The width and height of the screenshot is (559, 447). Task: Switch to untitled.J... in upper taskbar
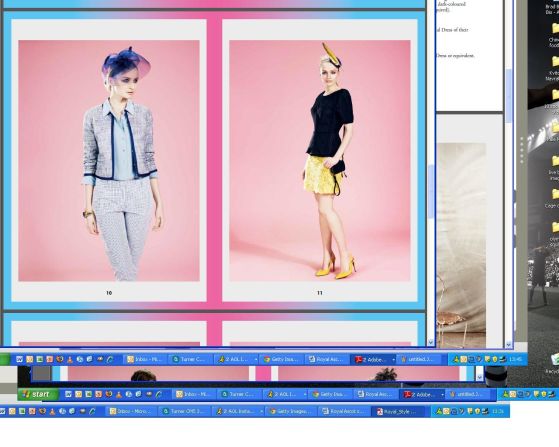click(418, 359)
